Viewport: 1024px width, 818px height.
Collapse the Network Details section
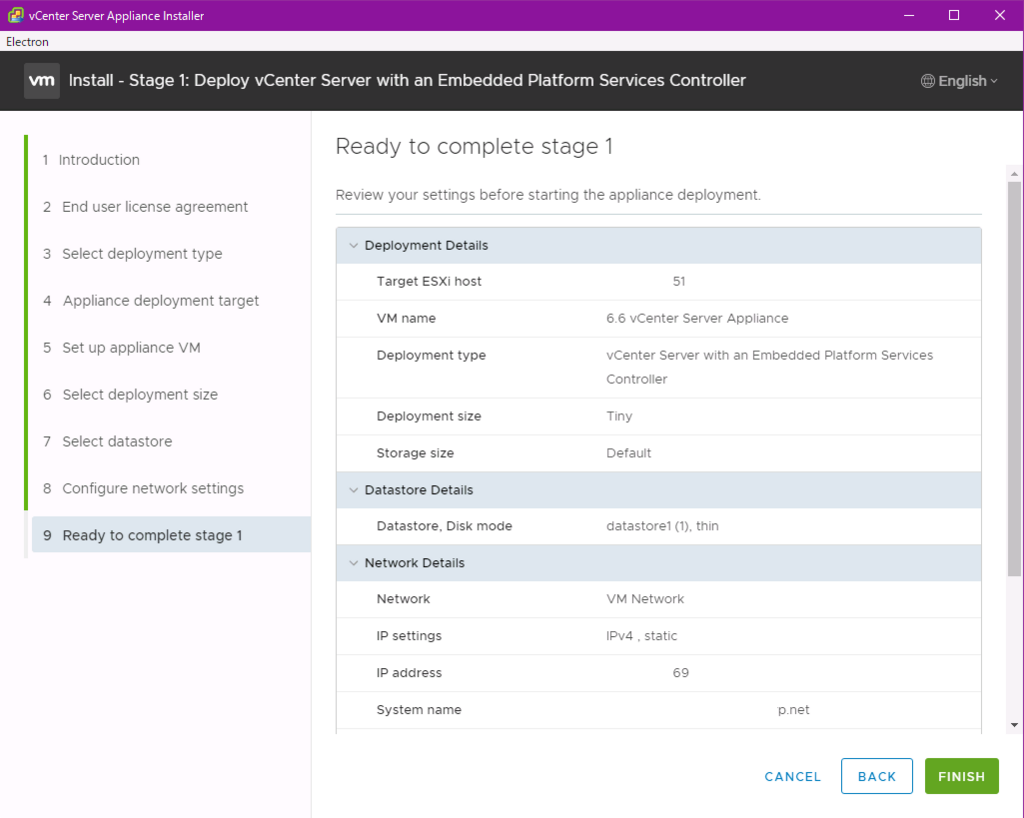(x=353, y=563)
